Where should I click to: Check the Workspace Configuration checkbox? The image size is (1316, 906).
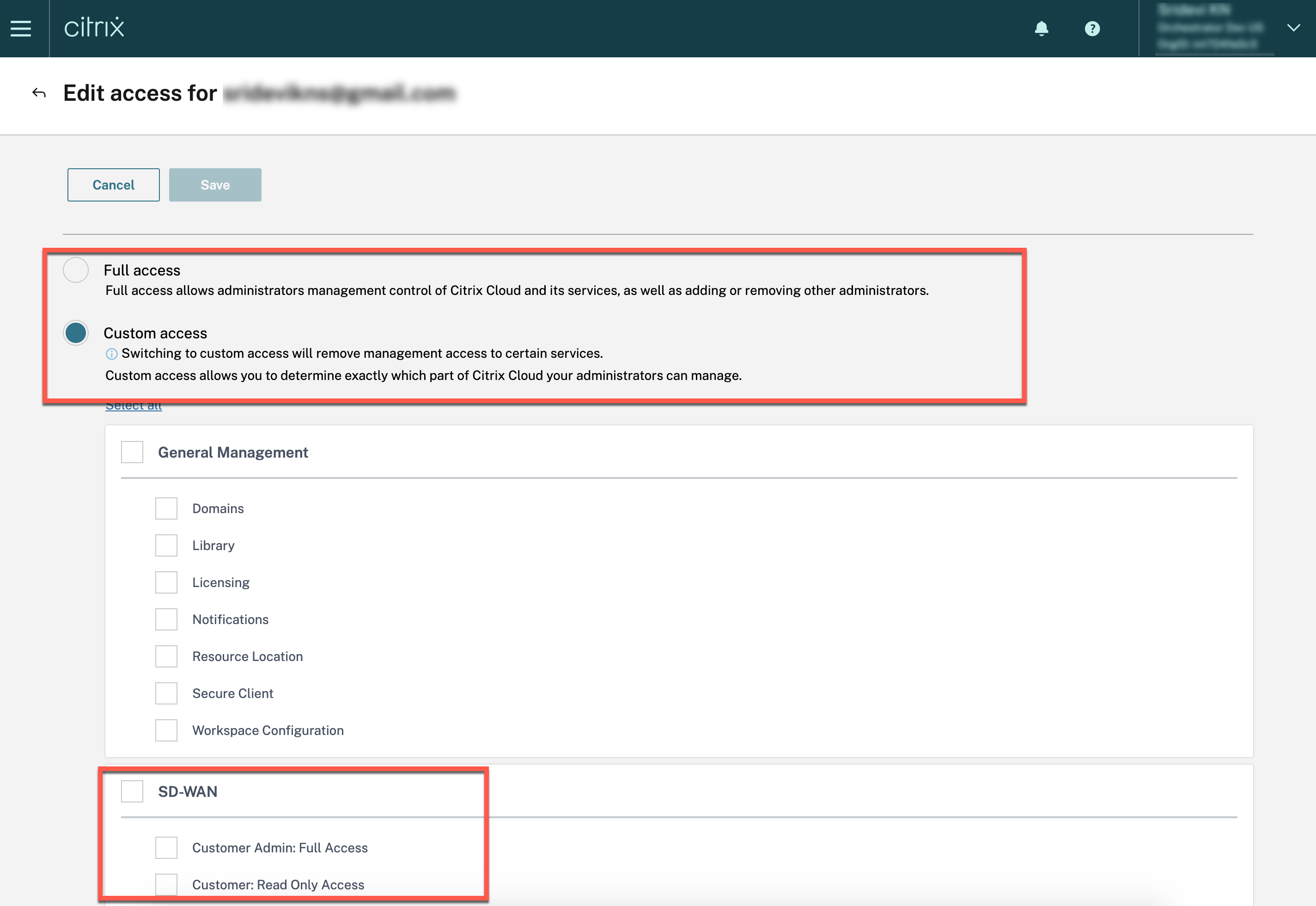pos(166,731)
